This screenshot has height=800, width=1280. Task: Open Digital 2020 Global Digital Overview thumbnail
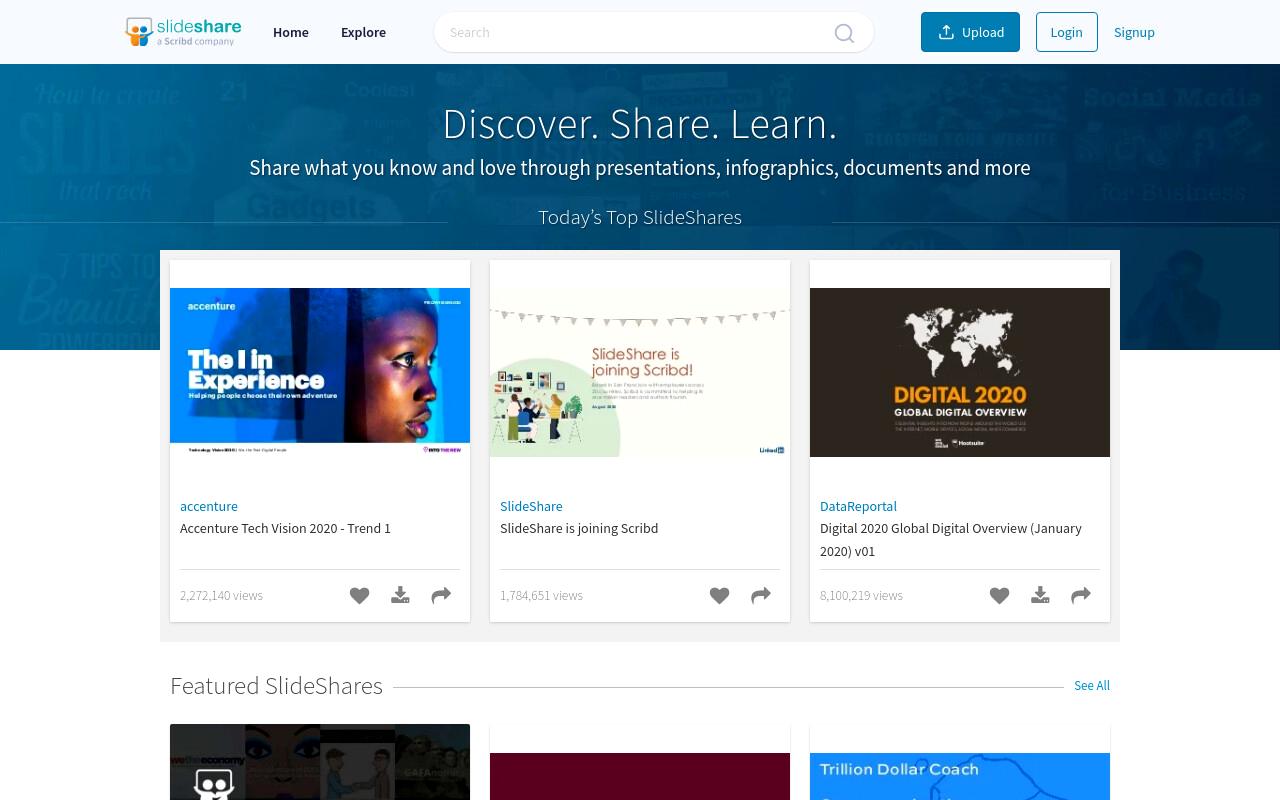960,372
